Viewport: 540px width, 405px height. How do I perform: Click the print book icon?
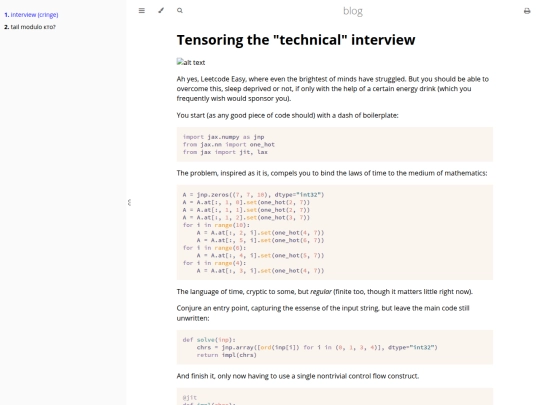[527, 11]
